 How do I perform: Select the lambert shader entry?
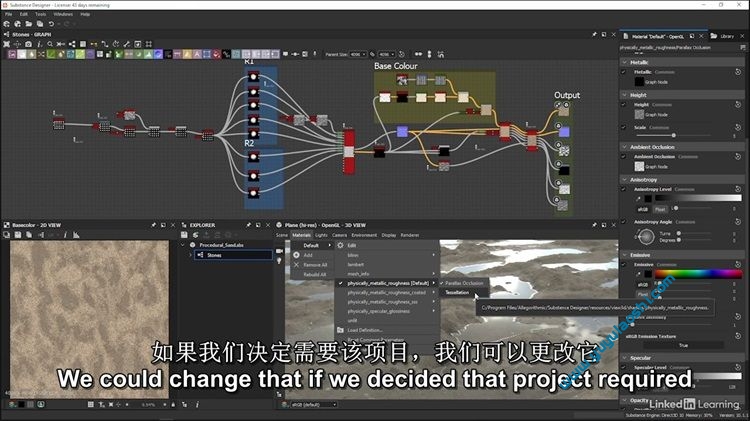coord(355,265)
